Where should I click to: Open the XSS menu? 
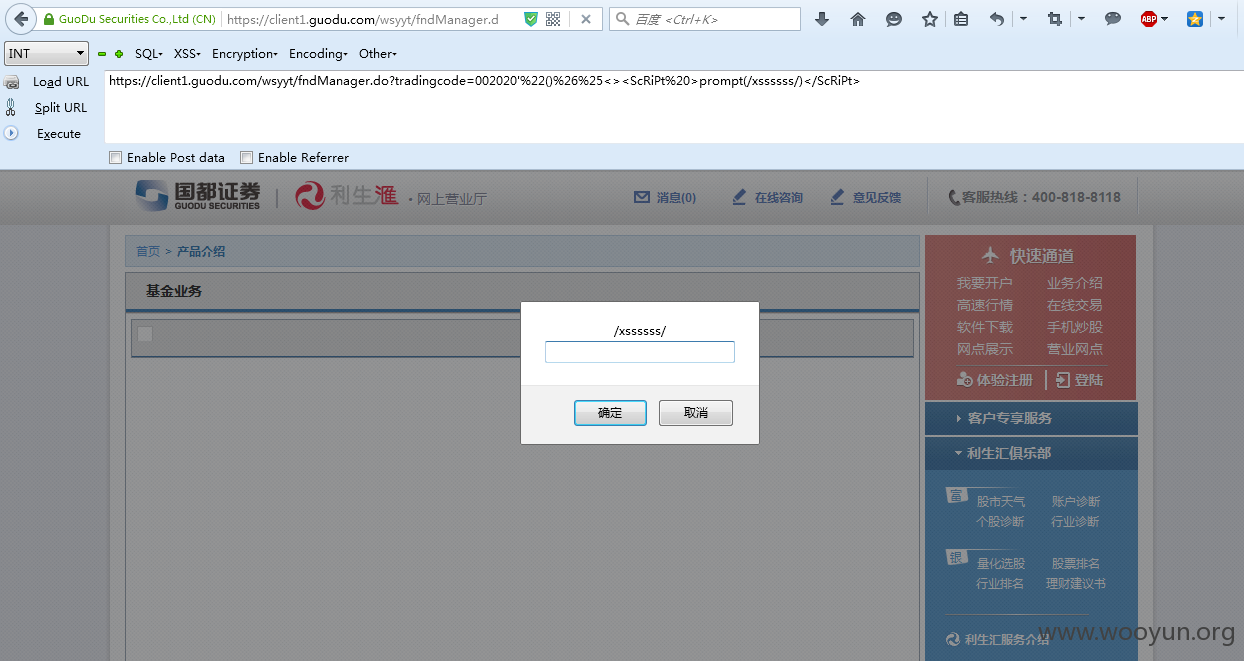[x=187, y=54]
